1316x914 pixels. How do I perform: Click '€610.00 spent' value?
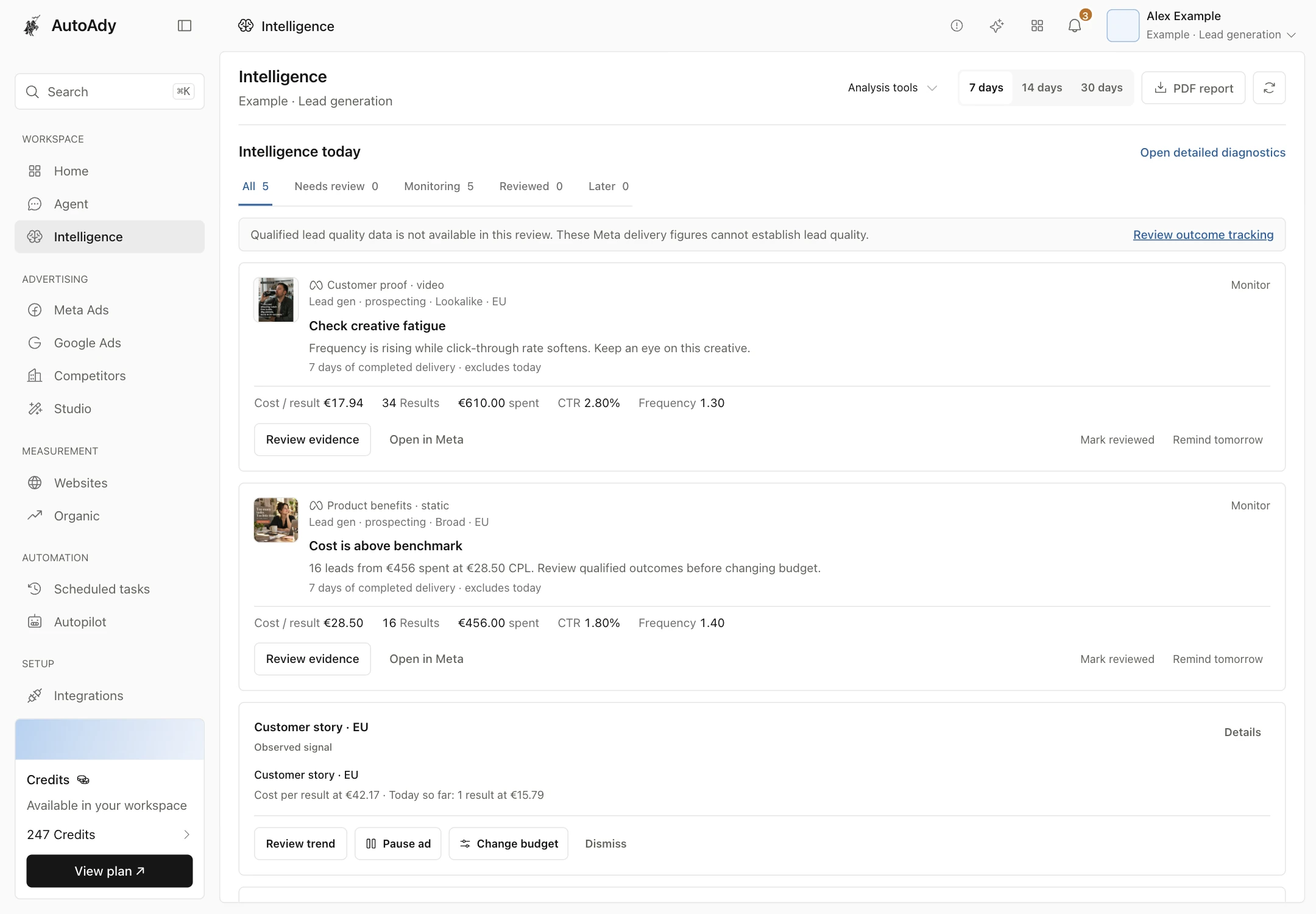(498, 403)
